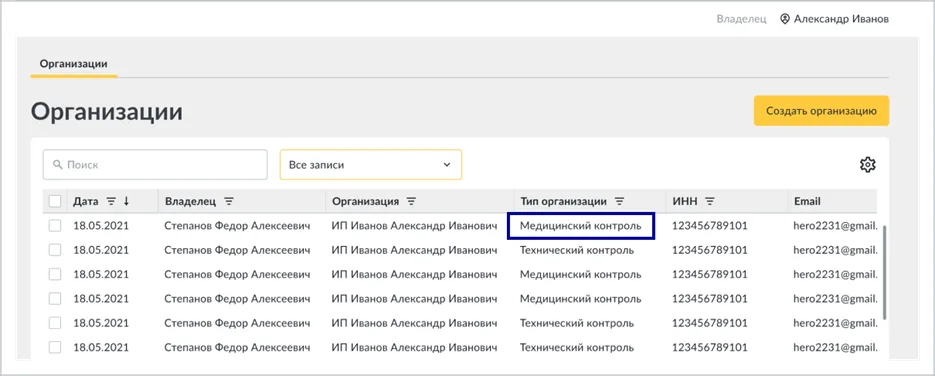Open the filter for the ИНН column
The image size is (935, 376).
[710, 201]
